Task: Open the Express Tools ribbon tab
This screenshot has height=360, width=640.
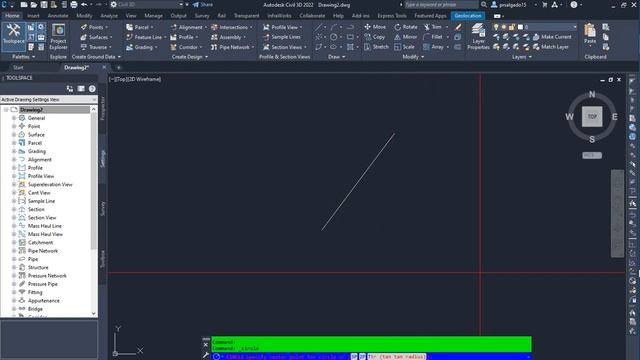Action: click(392, 16)
